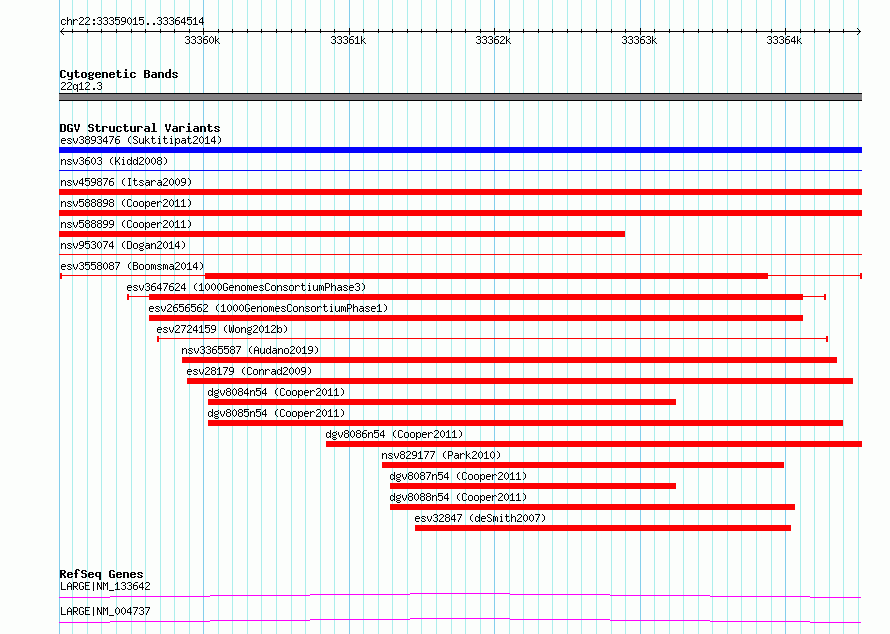The width and height of the screenshot is (890, 634).
Task: Select the dgv8084n54 (Cooper2011) label
Action: tap(276, 392)
